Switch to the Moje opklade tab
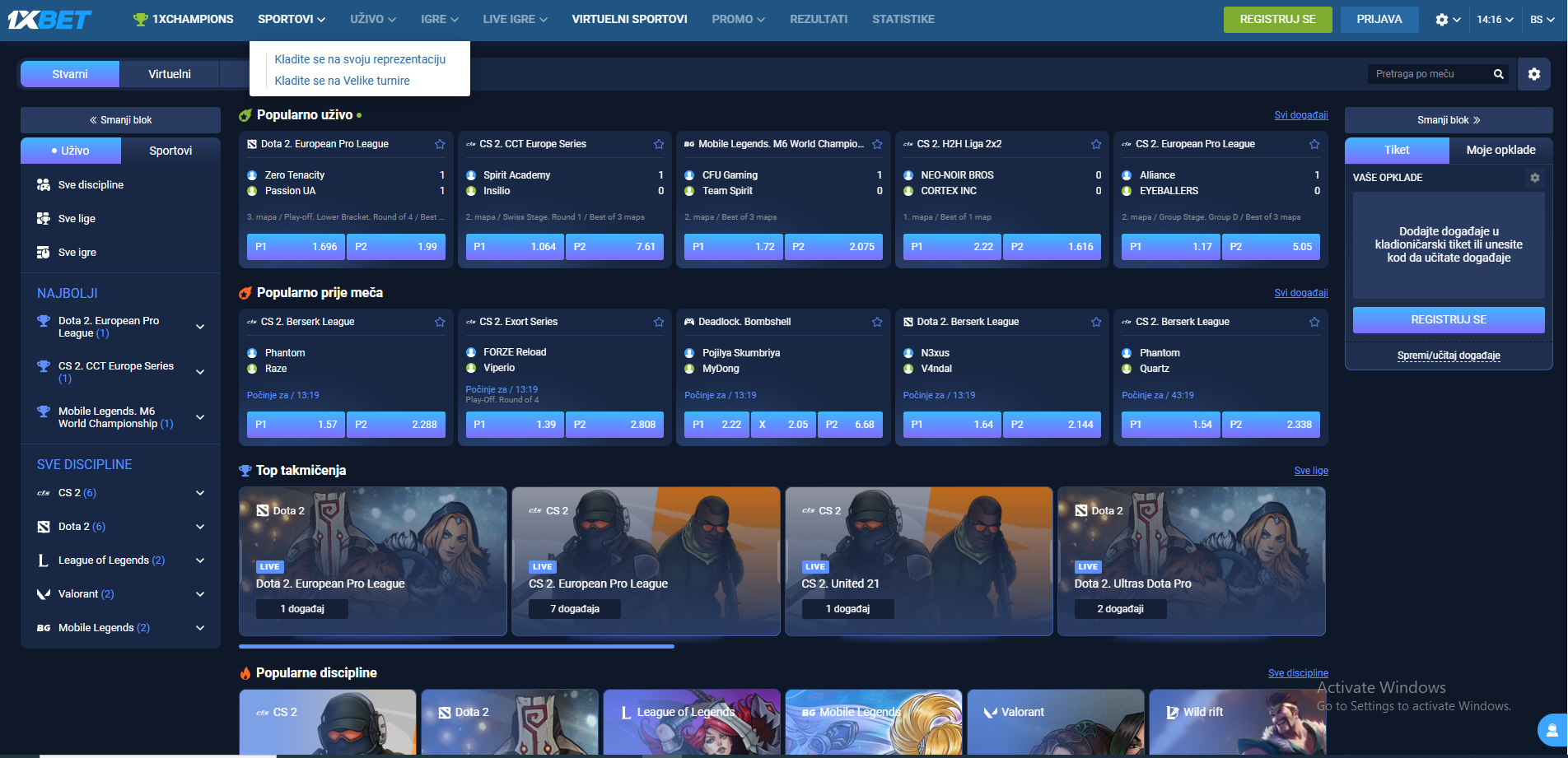The width and height of the screenshot is (1568, 758). click(x=1500, y=150)
